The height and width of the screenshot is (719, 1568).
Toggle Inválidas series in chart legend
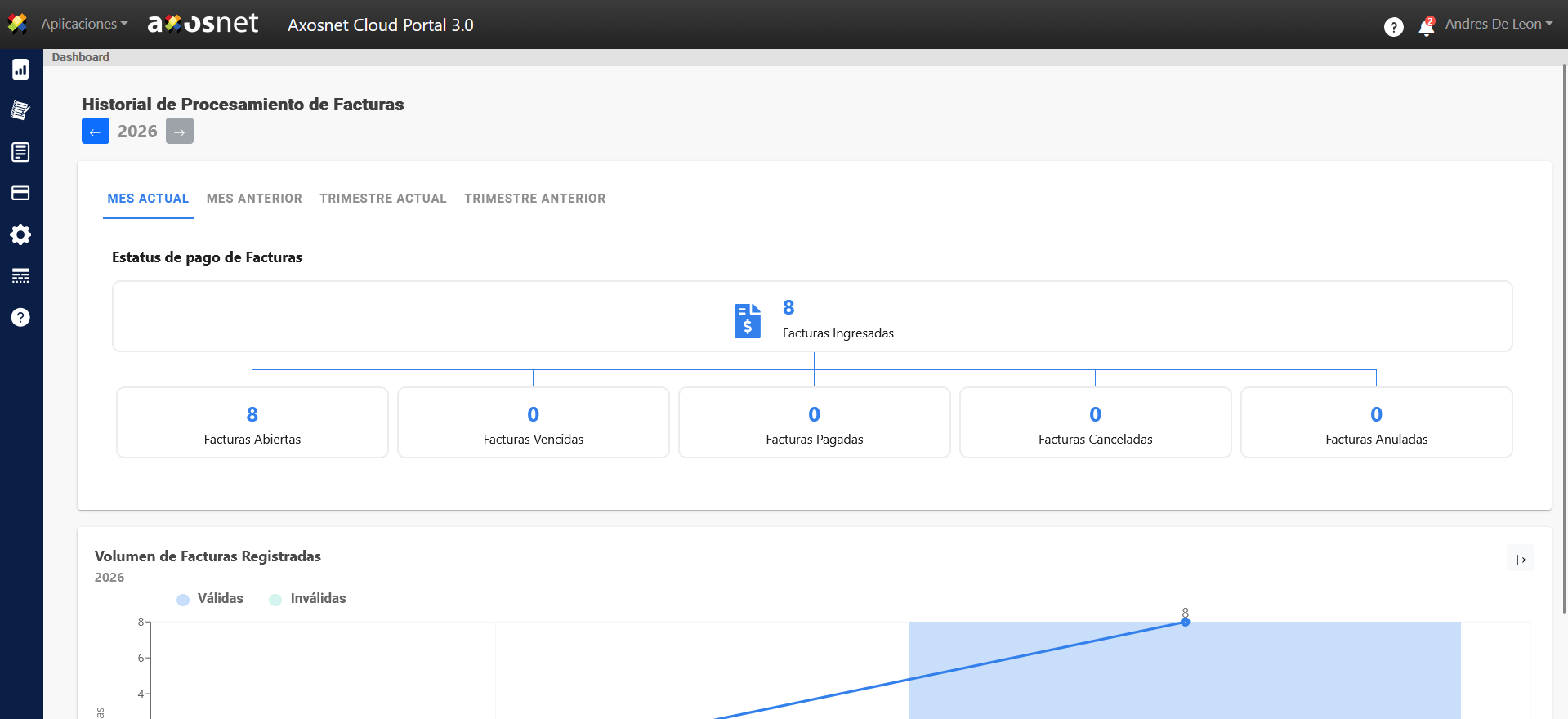[x=307, y=599]
